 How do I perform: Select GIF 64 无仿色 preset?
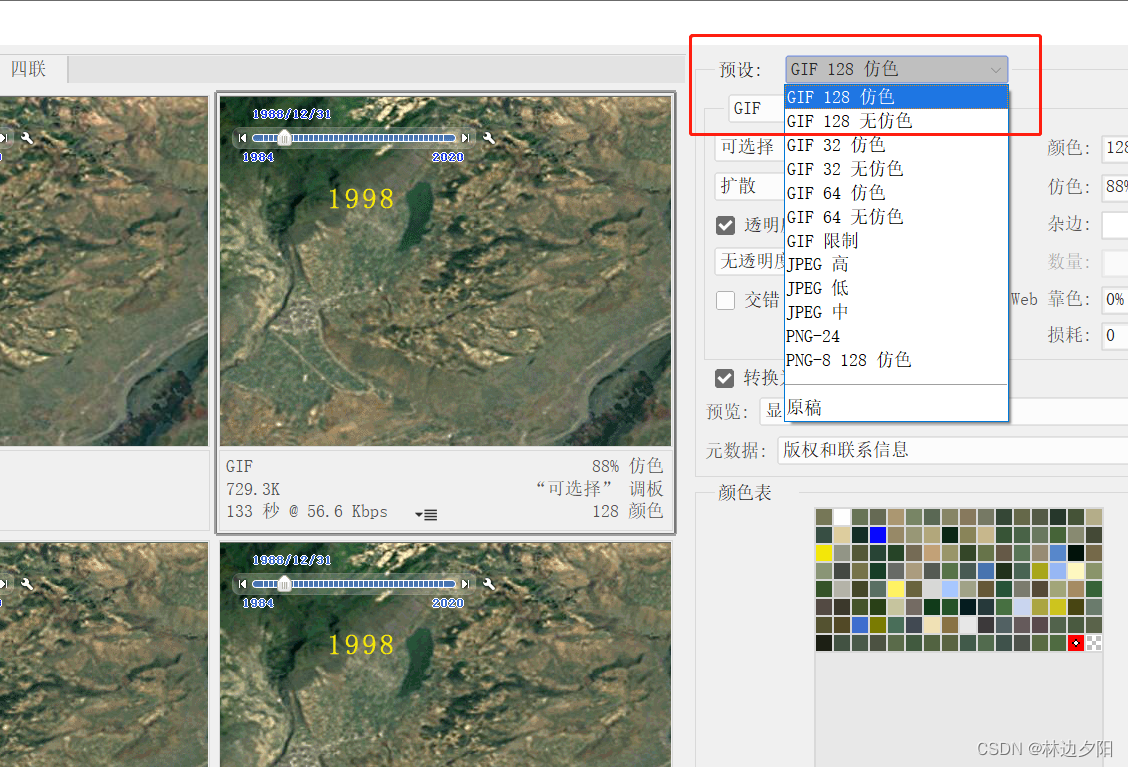click(896, 217)
